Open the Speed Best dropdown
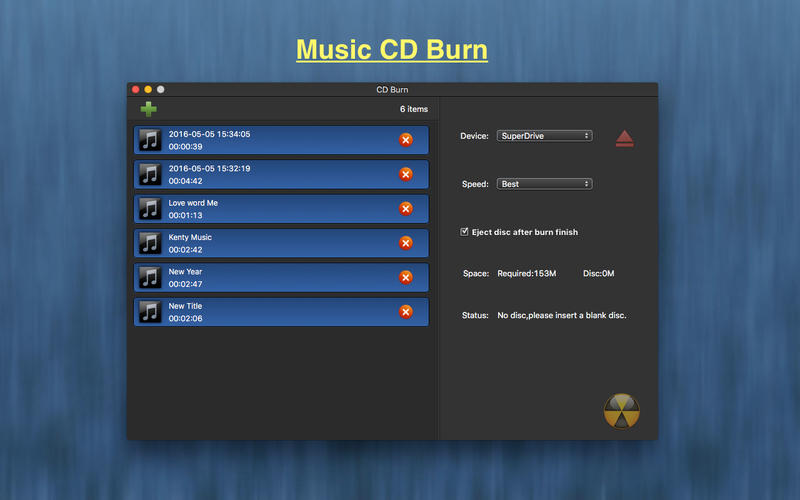This screenshot has height=500, width=800. click(544, 184)
